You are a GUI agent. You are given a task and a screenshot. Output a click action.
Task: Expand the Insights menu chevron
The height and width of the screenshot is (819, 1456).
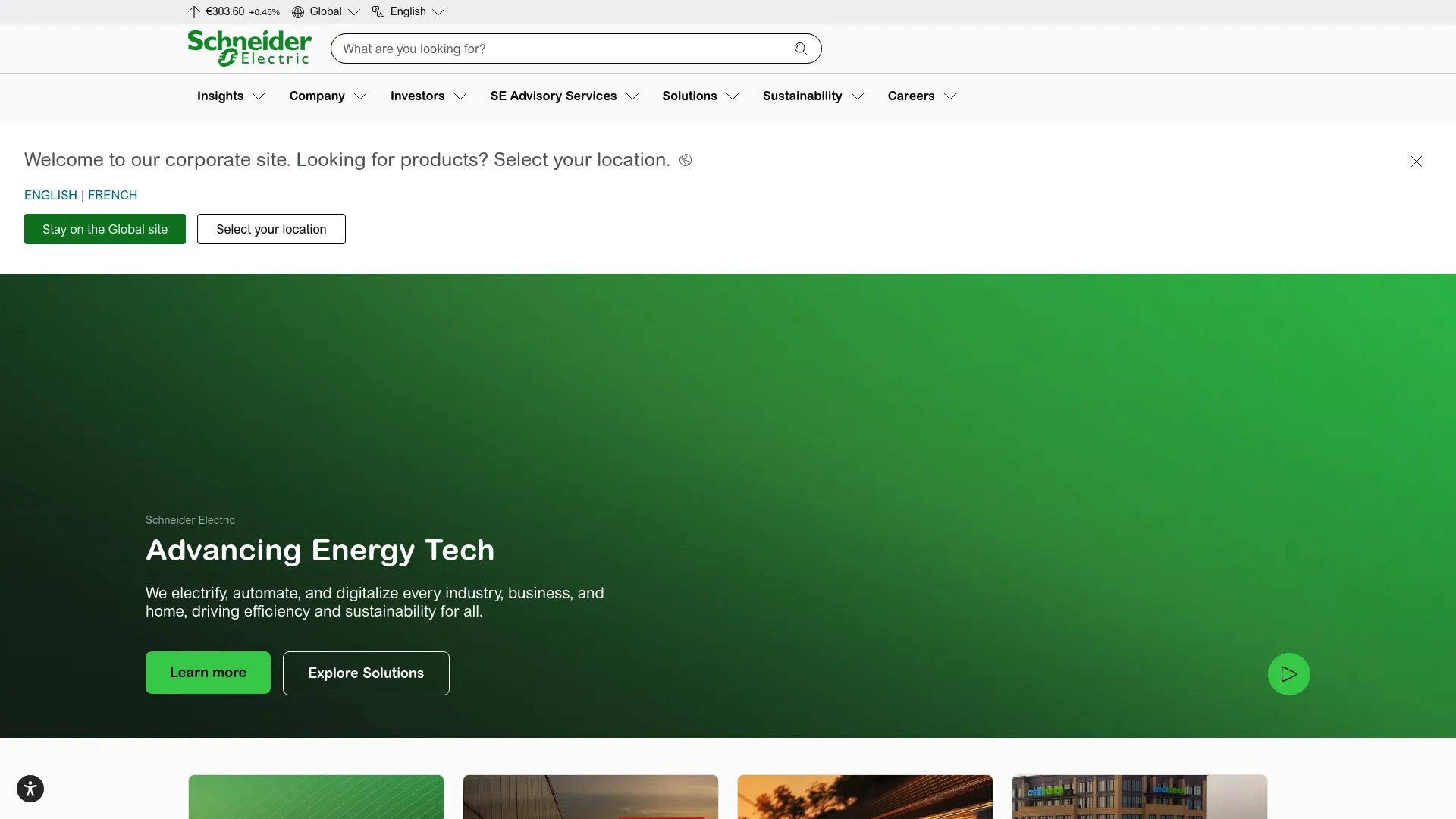point(259,96)
